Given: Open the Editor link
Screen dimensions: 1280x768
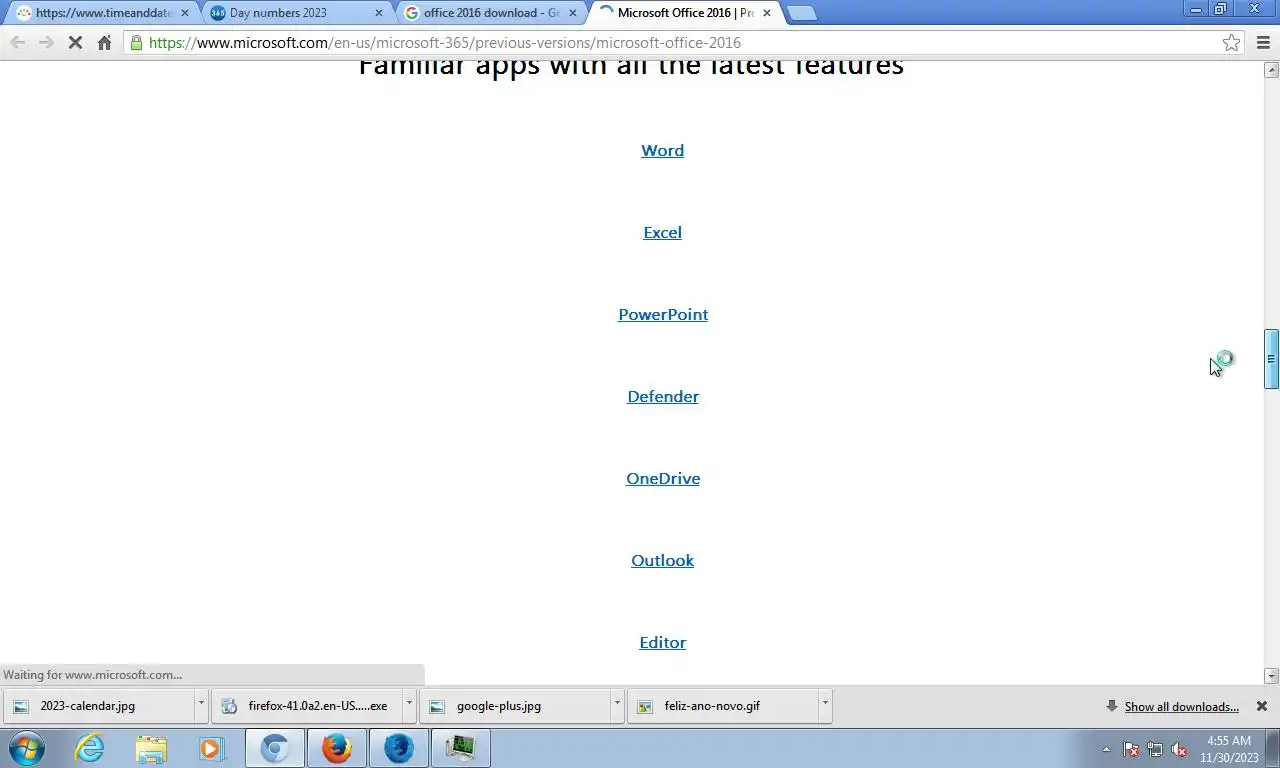Looking at the screenshot, I should tap(663, 642).
